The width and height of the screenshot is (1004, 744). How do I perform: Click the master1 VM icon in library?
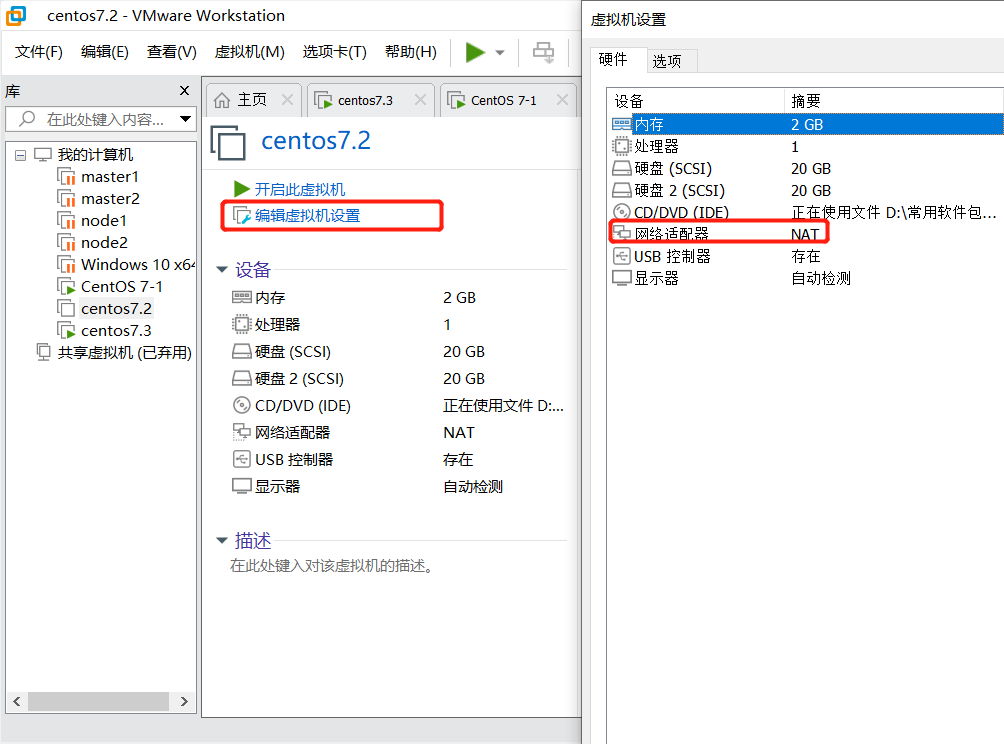click(67, 177)
